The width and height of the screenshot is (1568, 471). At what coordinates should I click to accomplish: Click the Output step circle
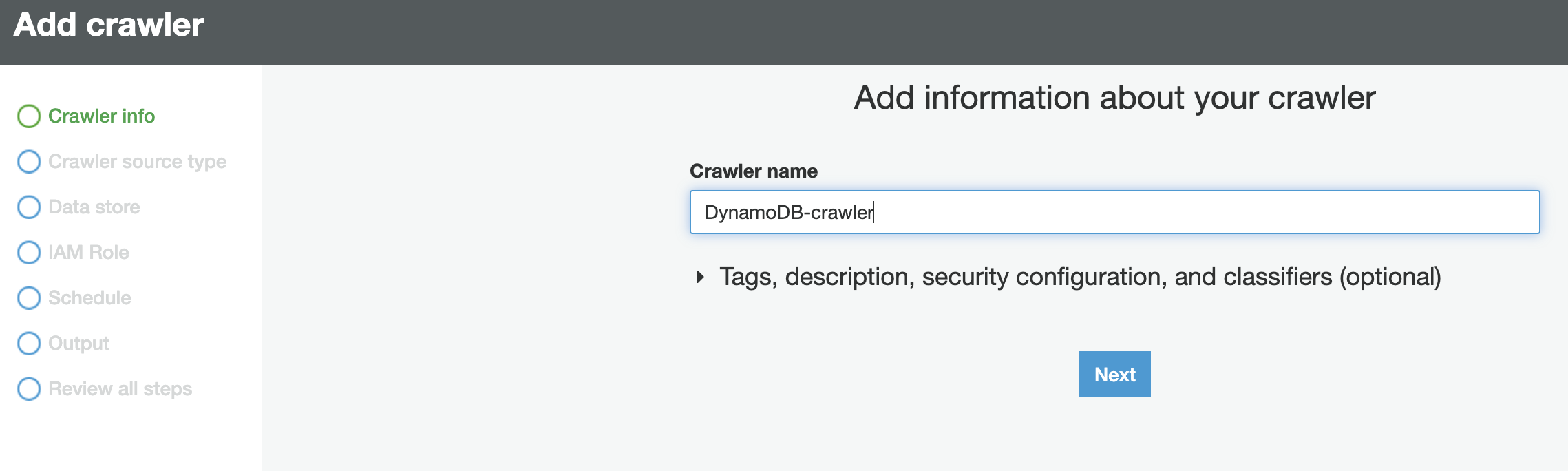(29, 344)
